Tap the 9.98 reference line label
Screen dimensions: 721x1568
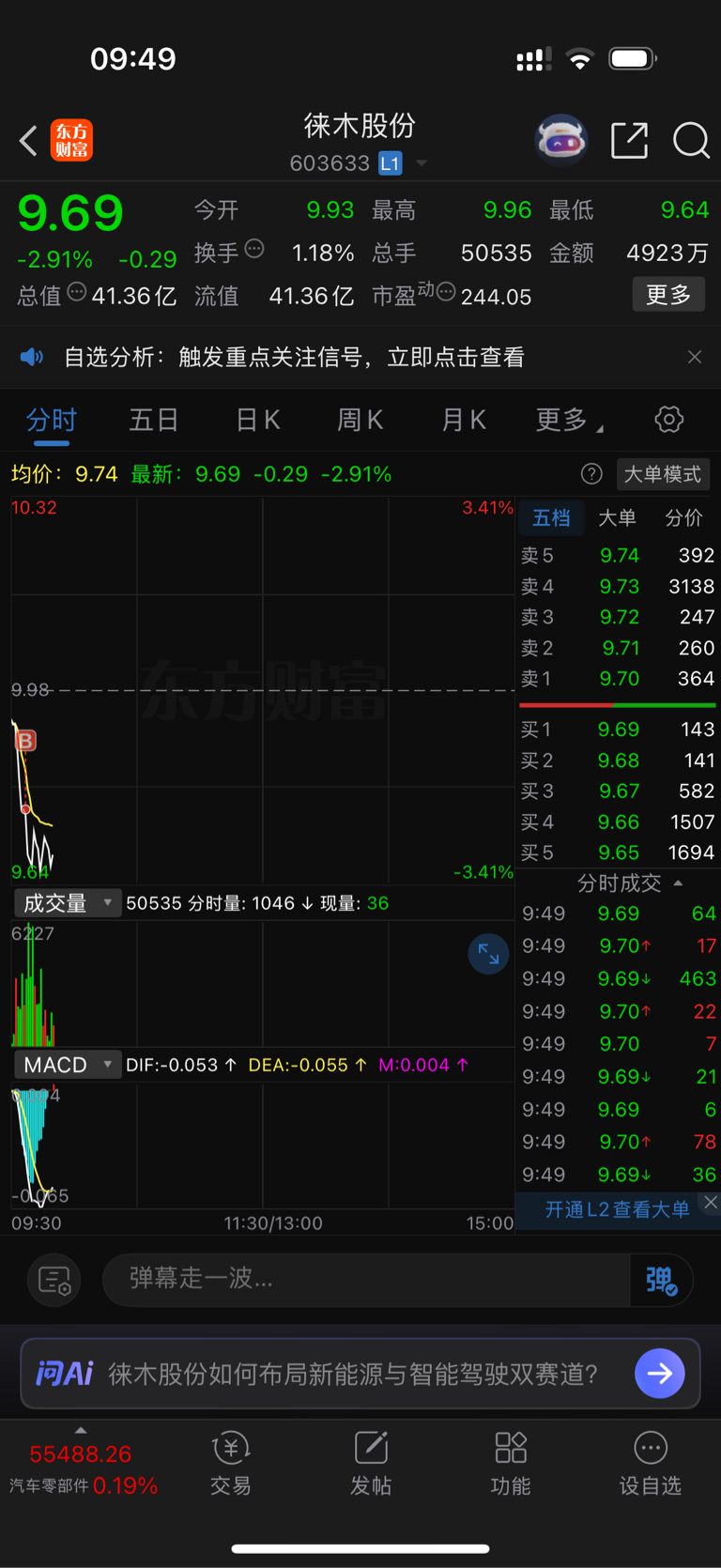pyautogui.click(x=30, y=690)
